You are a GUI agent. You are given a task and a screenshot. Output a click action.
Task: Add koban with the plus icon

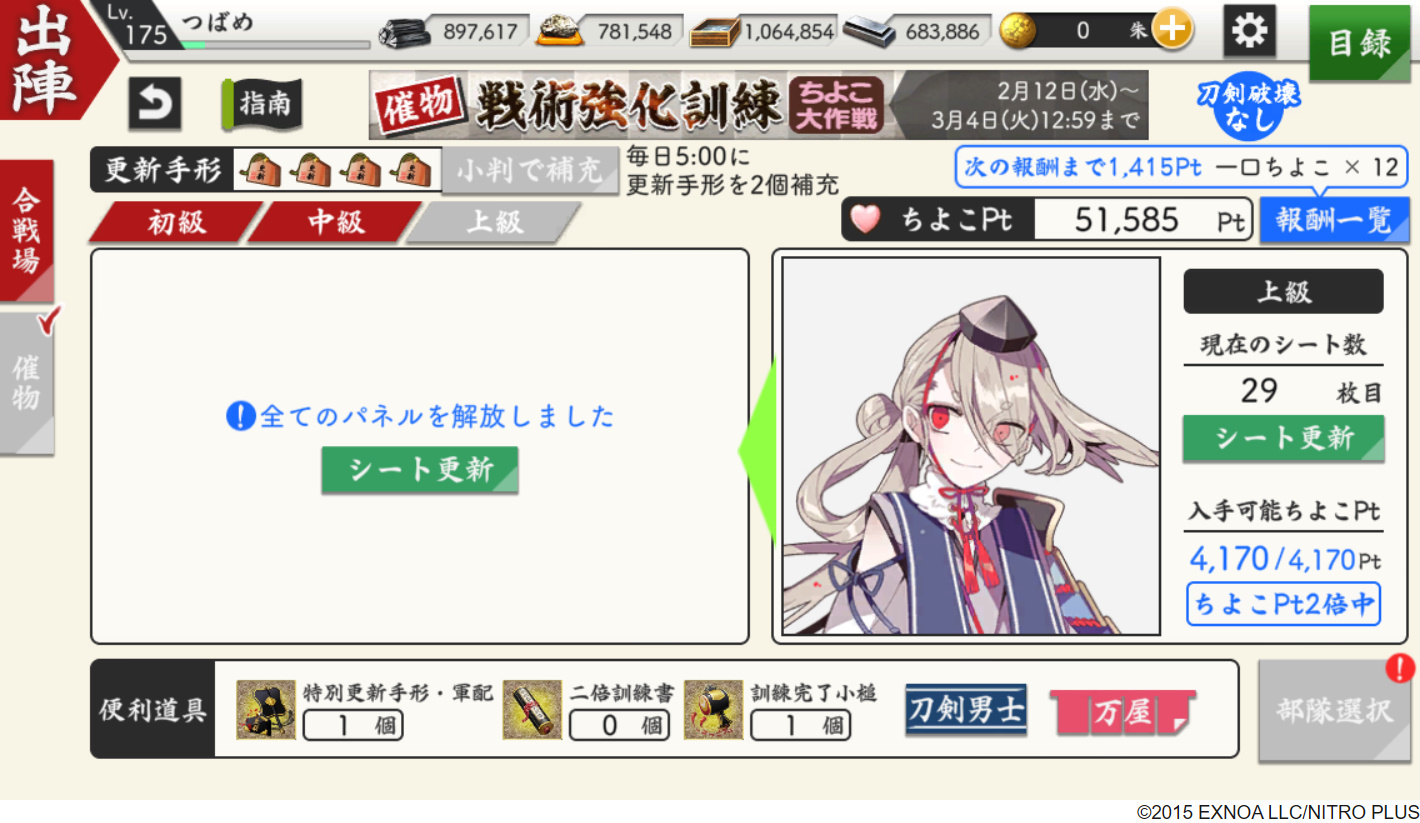click(x=1172, y=31)
